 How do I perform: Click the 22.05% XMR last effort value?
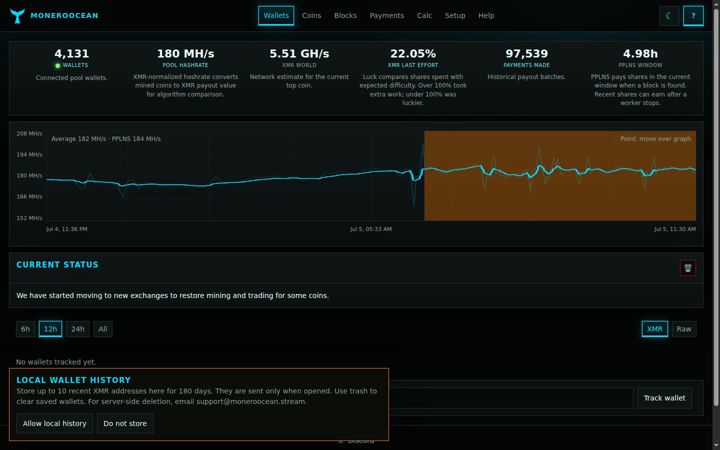pyautogui.click(x=413, y=54)
